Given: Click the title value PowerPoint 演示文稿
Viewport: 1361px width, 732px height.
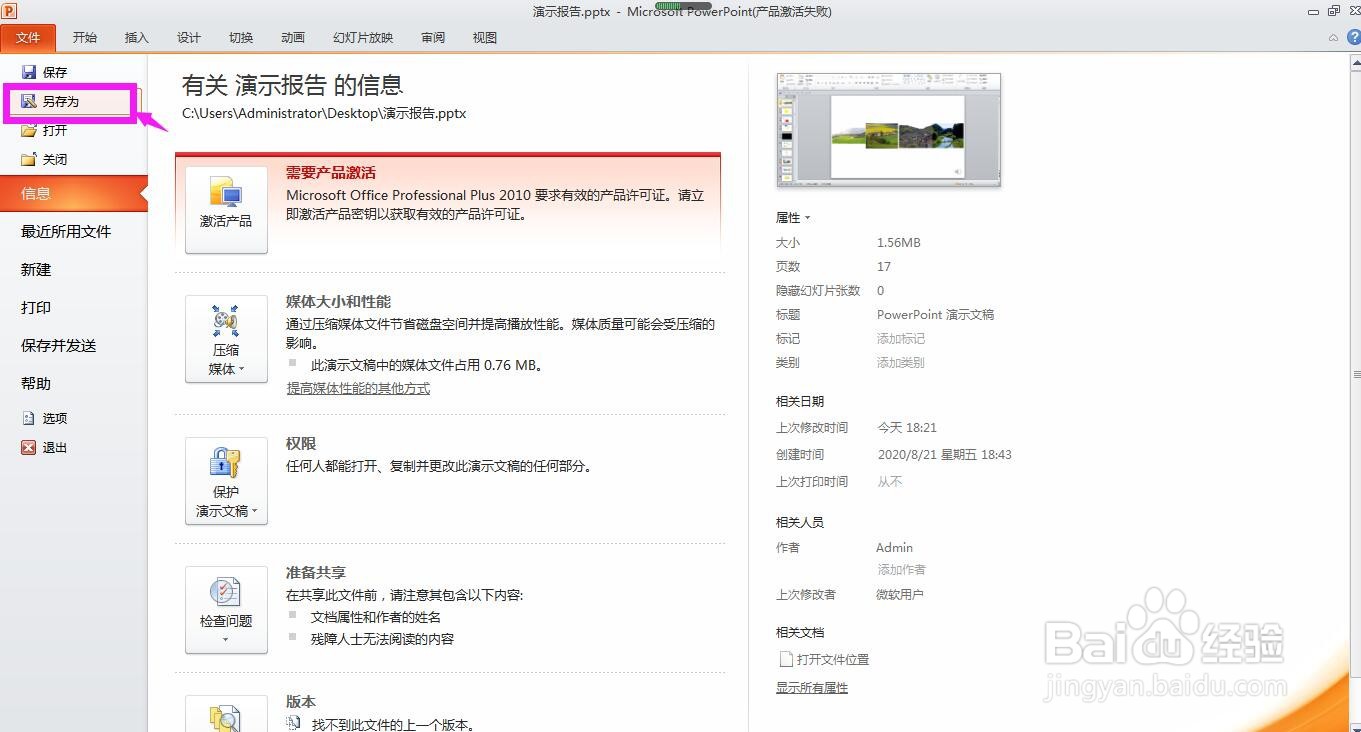Looking at the screenshot, I should [x=935, y=314].
